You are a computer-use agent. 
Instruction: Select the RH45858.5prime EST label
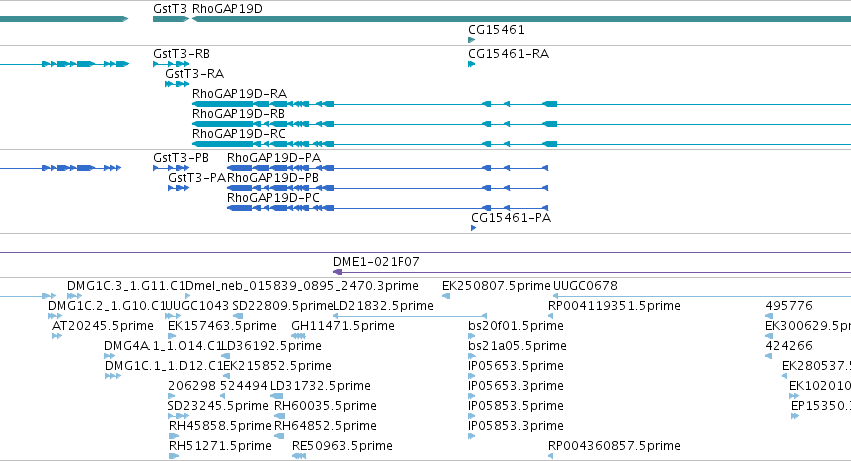220,427
